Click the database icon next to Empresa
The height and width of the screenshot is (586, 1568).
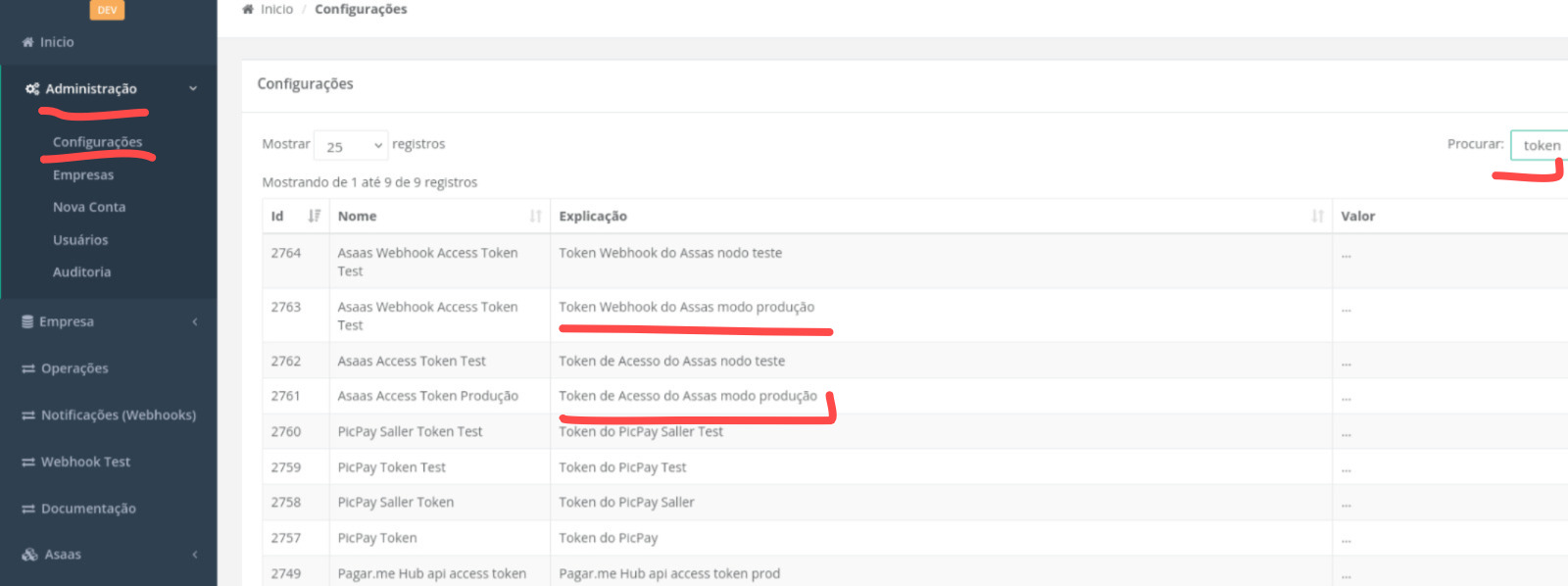point(27,321)
